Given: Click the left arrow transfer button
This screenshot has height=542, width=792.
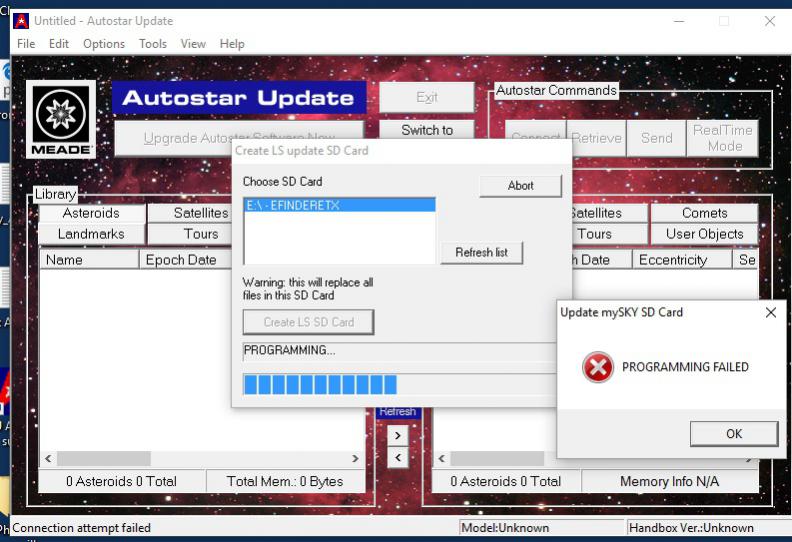Looking at the screenshot, I should (398, 458).
